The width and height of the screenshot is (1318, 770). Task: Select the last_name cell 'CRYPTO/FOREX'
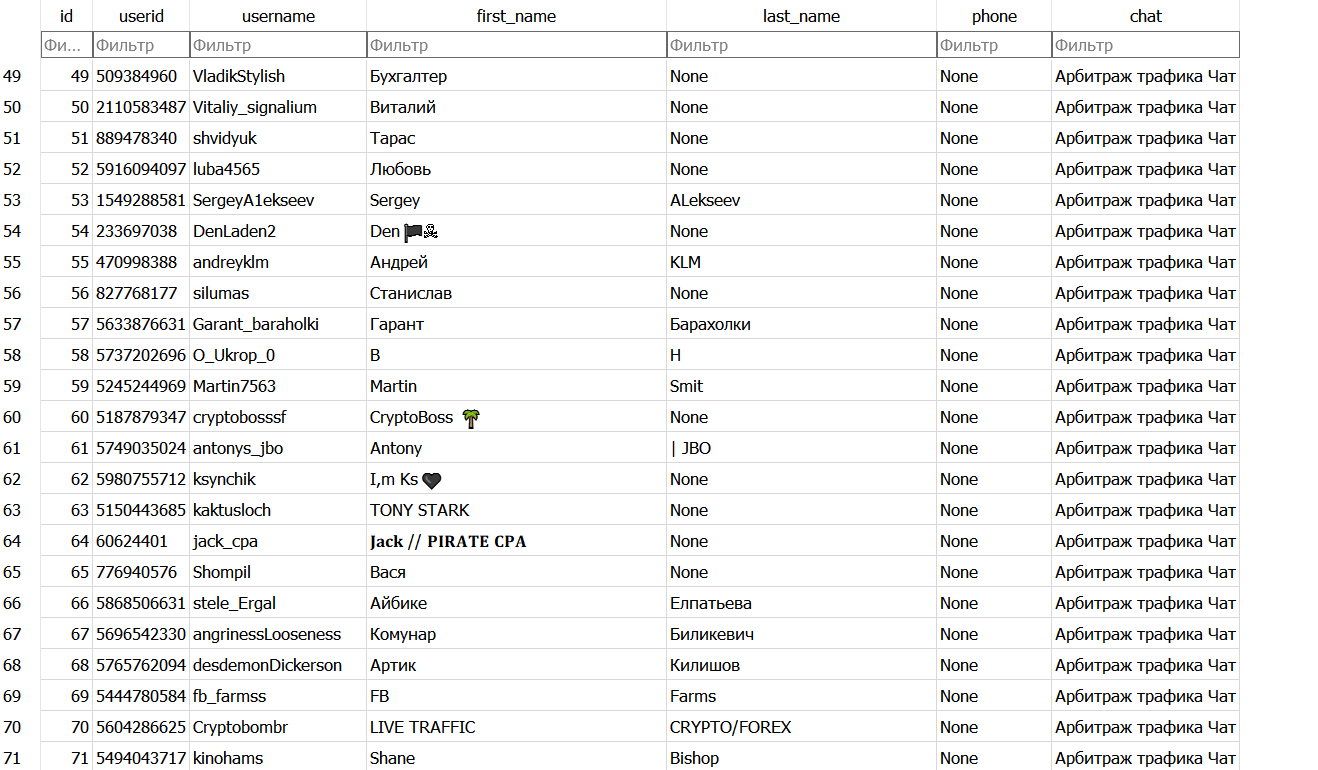point(730,727)
